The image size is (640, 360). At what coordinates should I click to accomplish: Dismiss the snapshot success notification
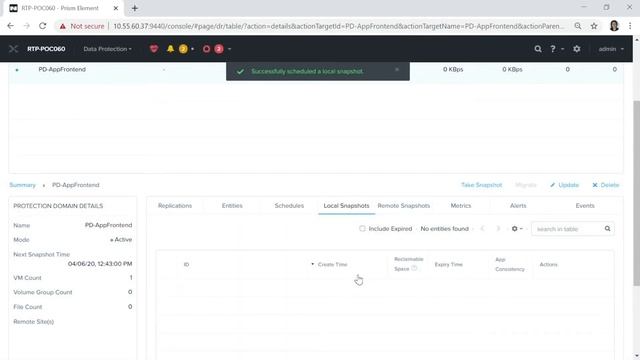pos(397,70)
